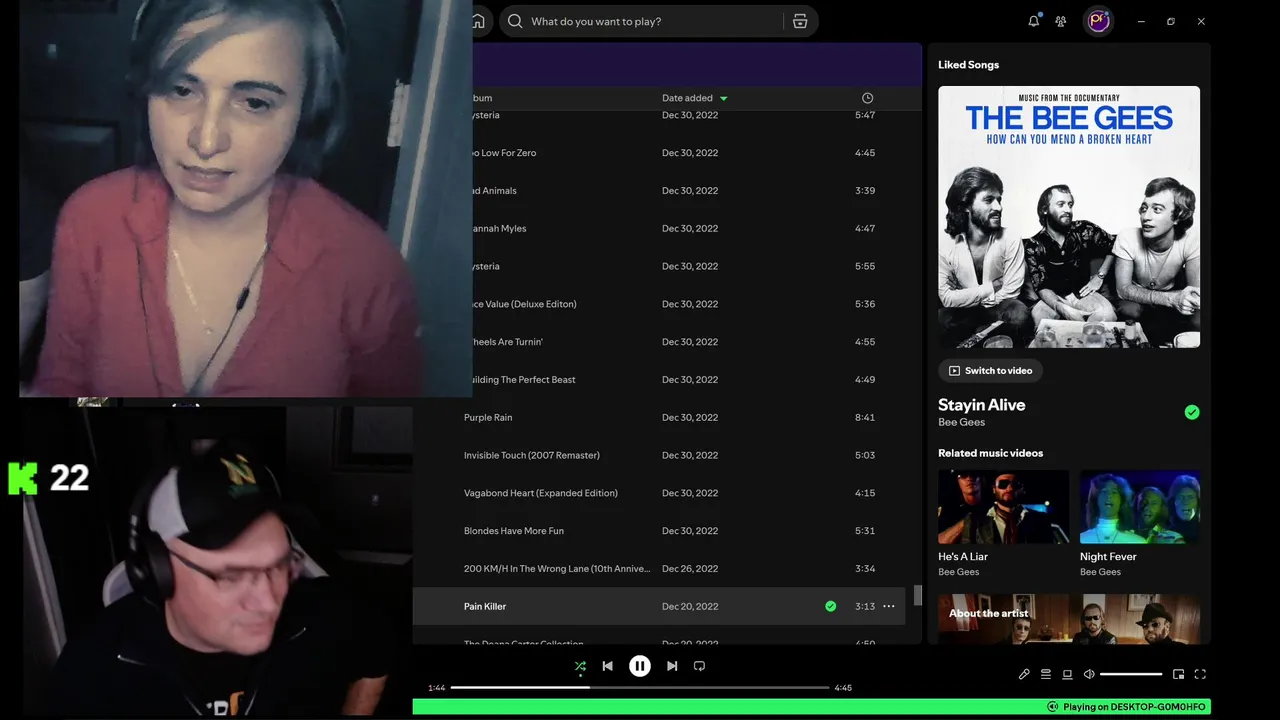Toggle repeat mode

click(699, 666)
